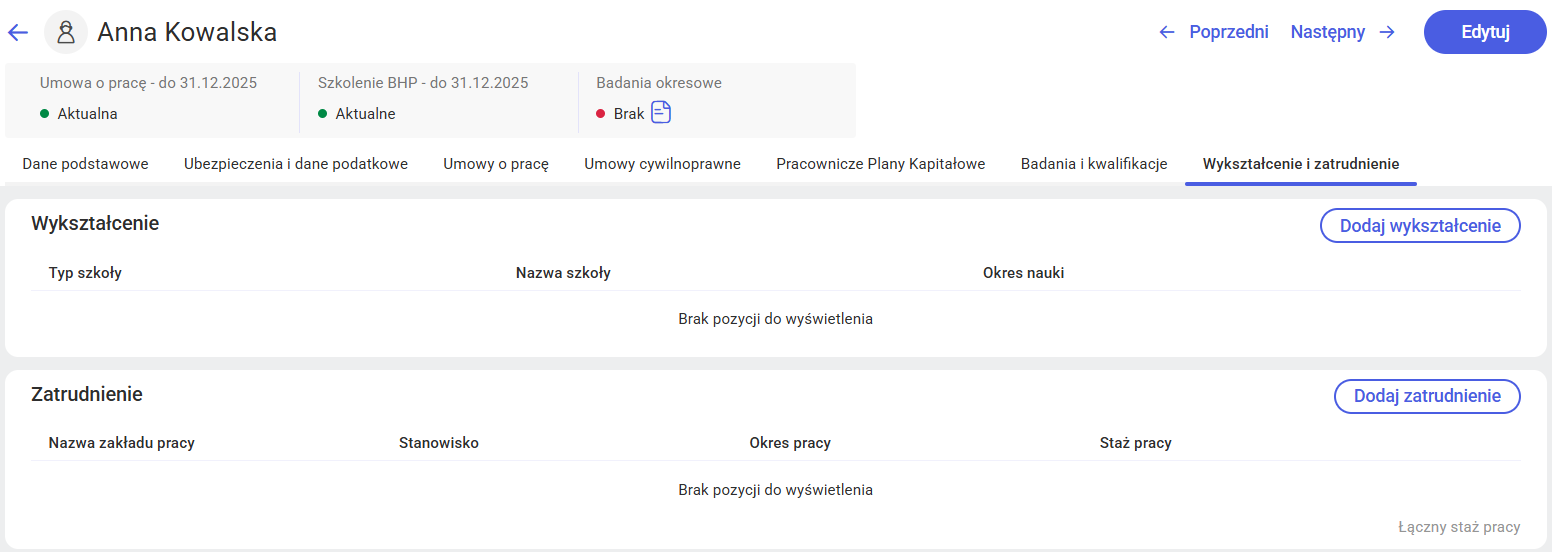Screen dimensions: 1552x552
Task: Open the Umowy cywilnoprawne tab
Action: (662, 164)
